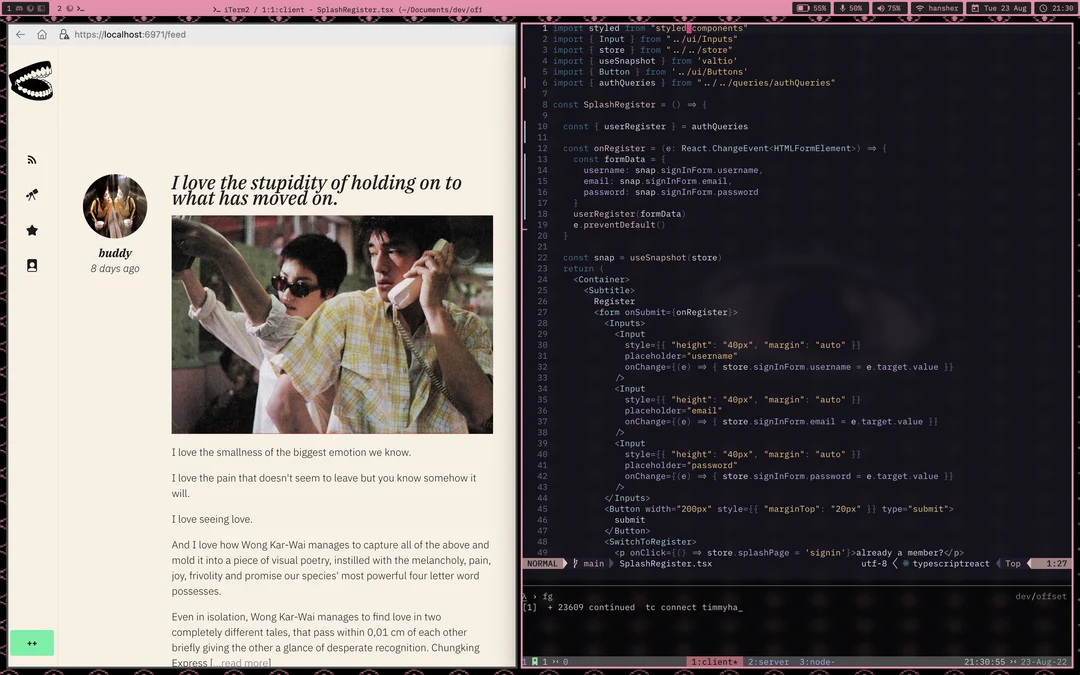This screenshot has height=675, width=1080.
Task: Click the 21:30 clock widget
Action: pyautogui.click(x=1057, y=8)
